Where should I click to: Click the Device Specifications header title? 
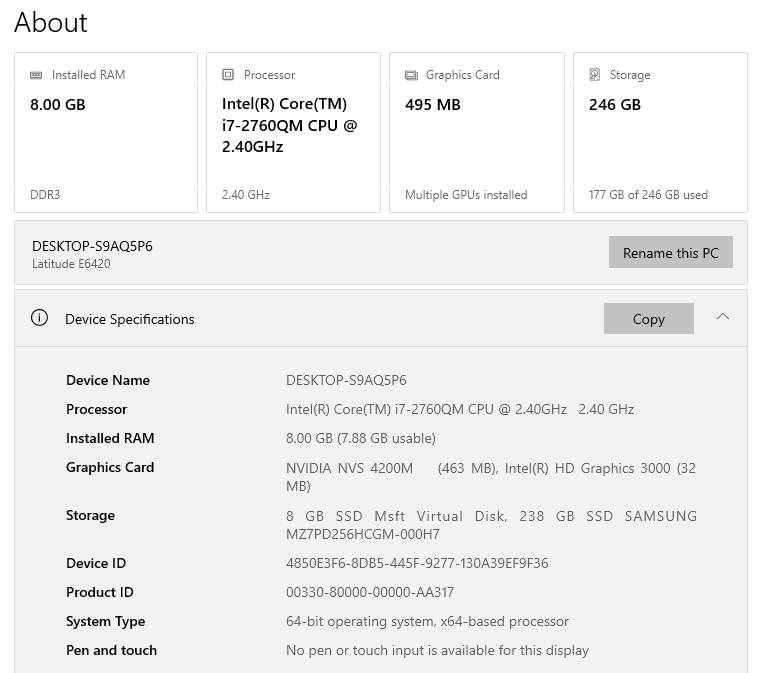pyautogui.click(x=130, y=319)
